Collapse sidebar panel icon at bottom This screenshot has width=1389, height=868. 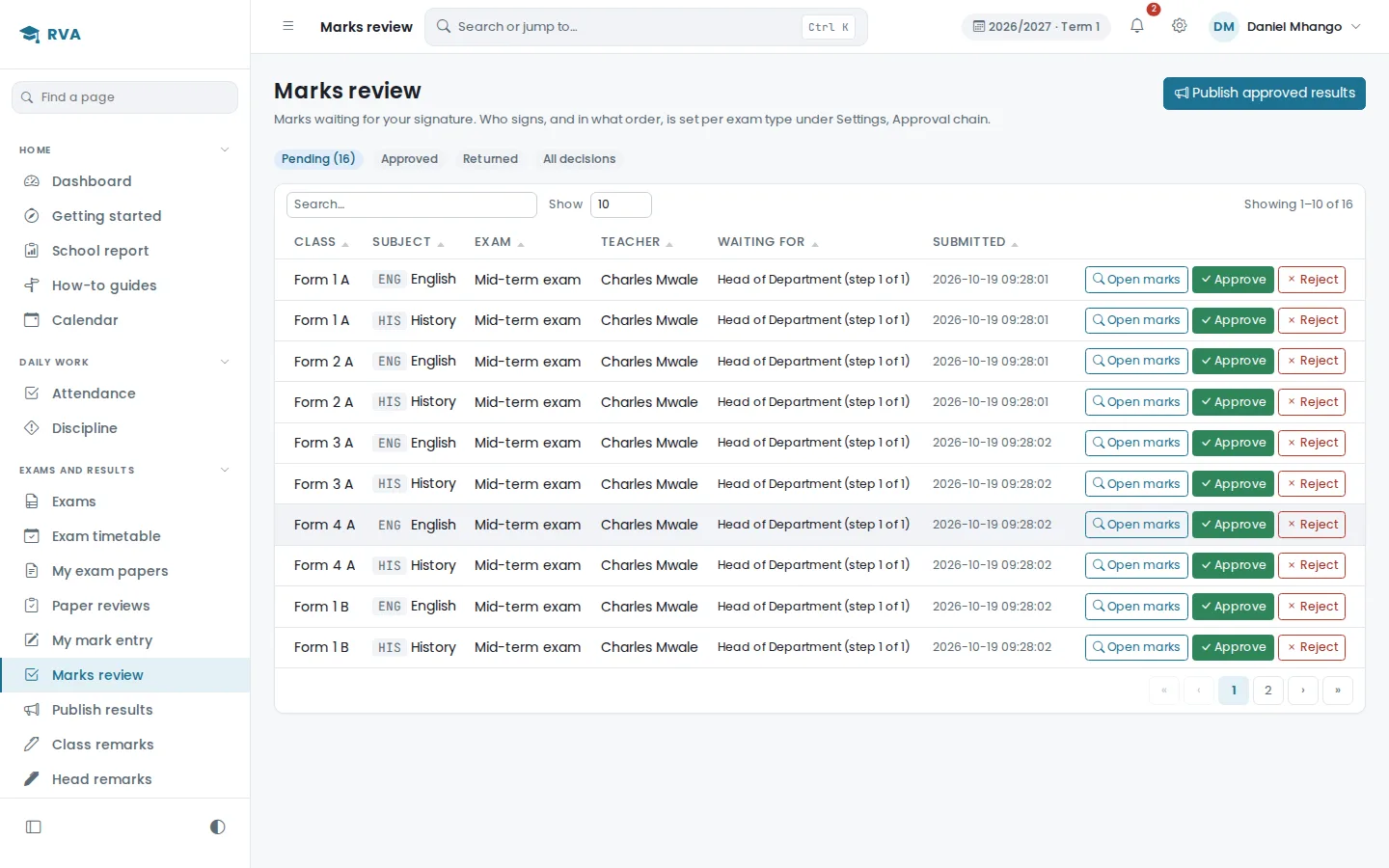34,827
